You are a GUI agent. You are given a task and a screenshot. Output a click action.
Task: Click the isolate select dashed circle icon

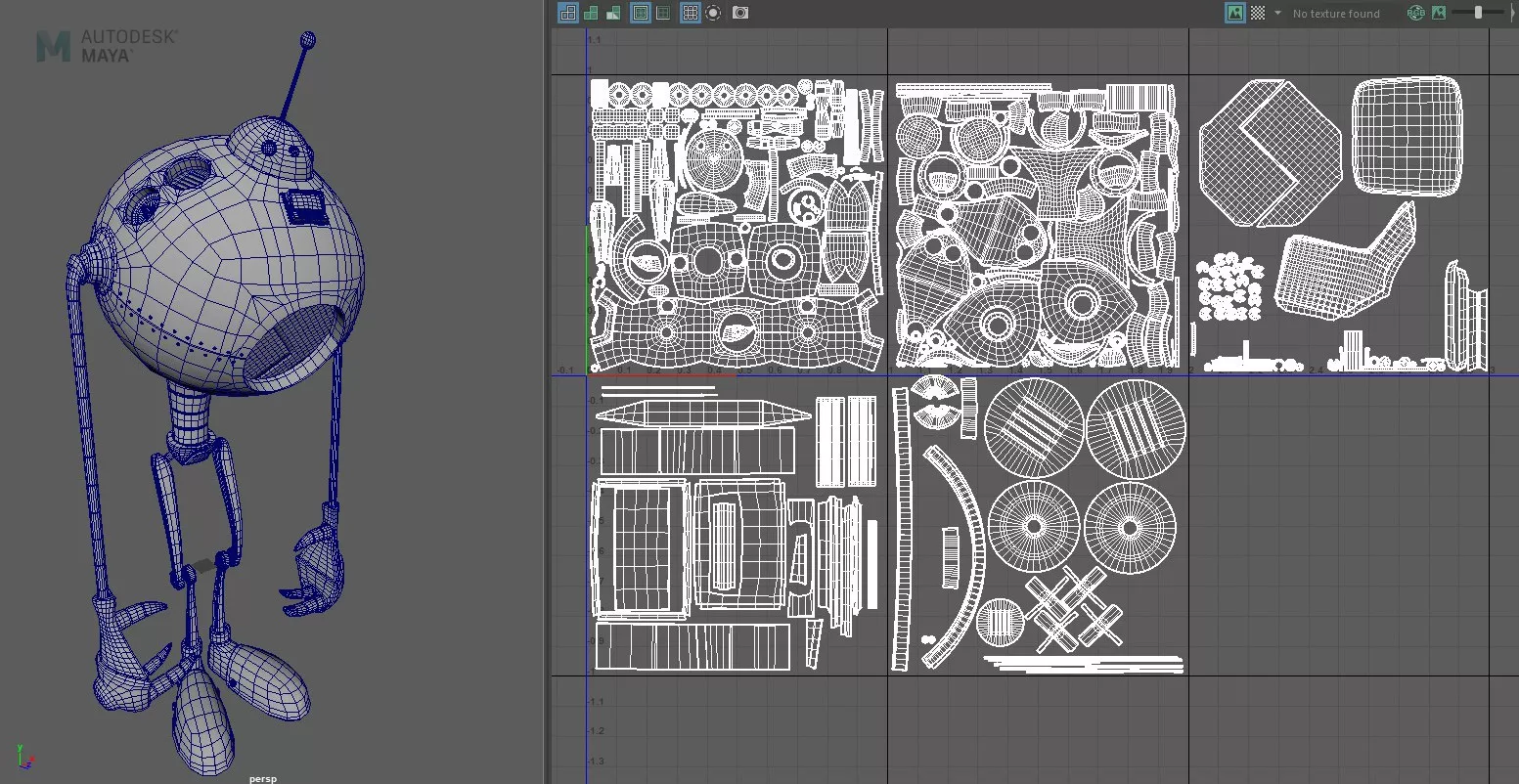point(713,13)
